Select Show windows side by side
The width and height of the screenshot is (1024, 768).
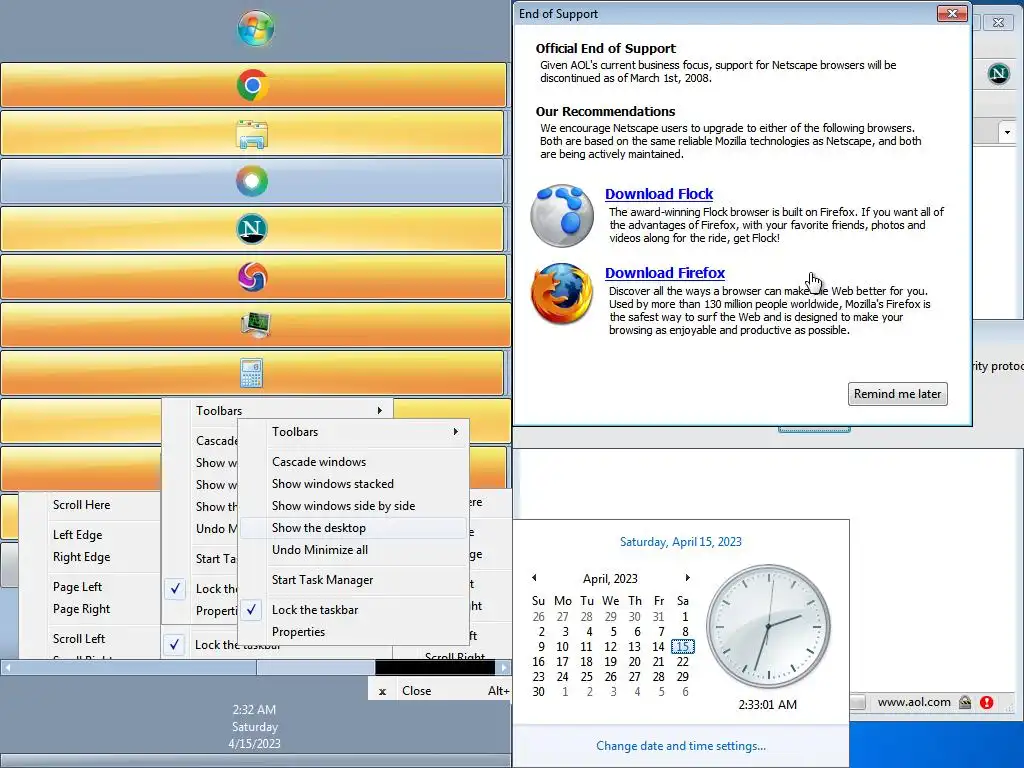[x=355, y=506]
